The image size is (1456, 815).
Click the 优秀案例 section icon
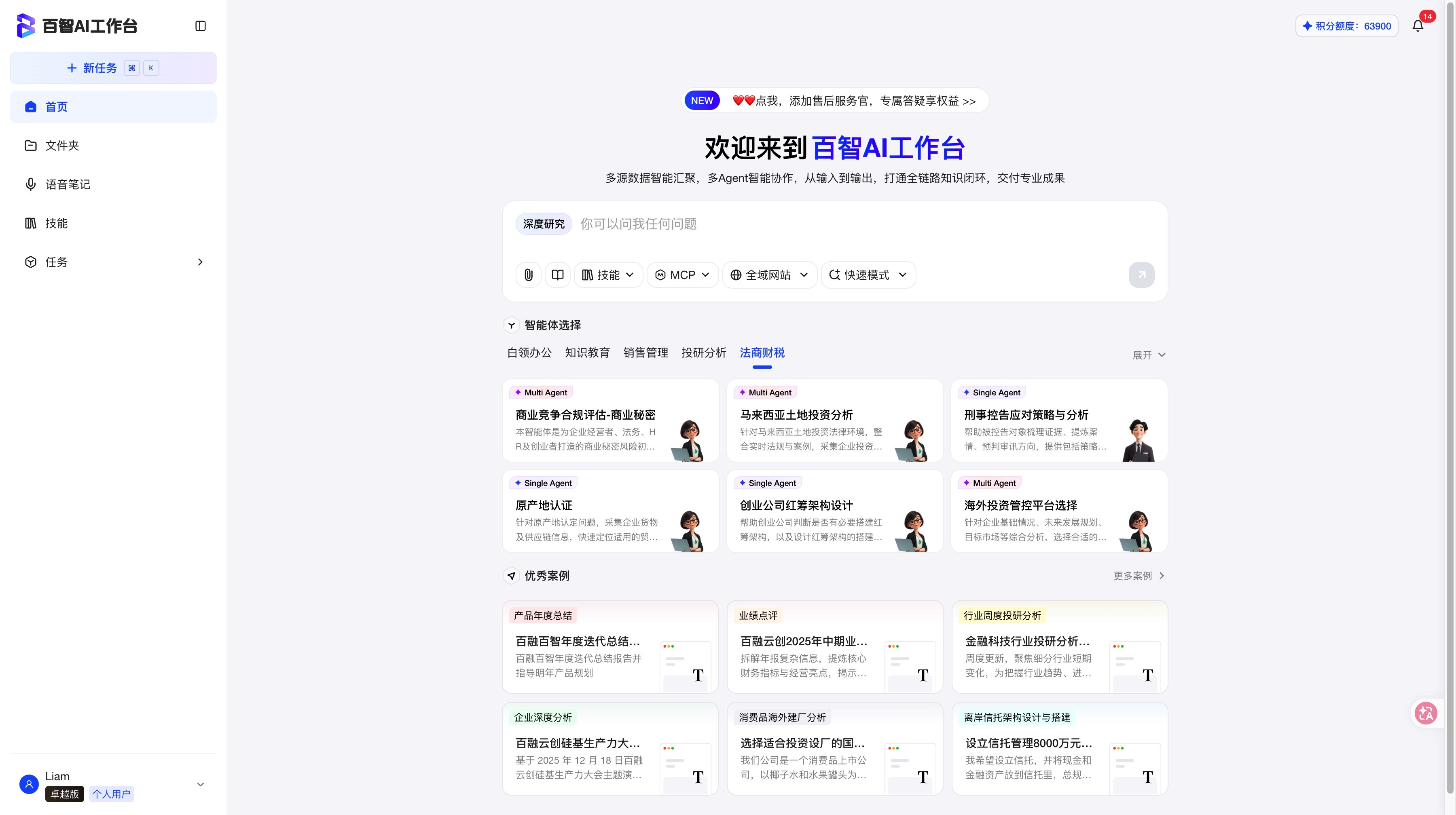pos(512,576)
